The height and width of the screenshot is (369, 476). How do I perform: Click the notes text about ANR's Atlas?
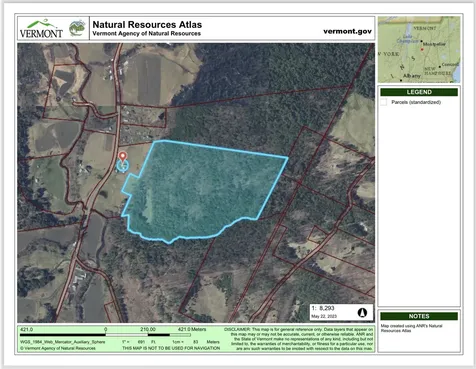pyautogui.click(x=411, y=328)
